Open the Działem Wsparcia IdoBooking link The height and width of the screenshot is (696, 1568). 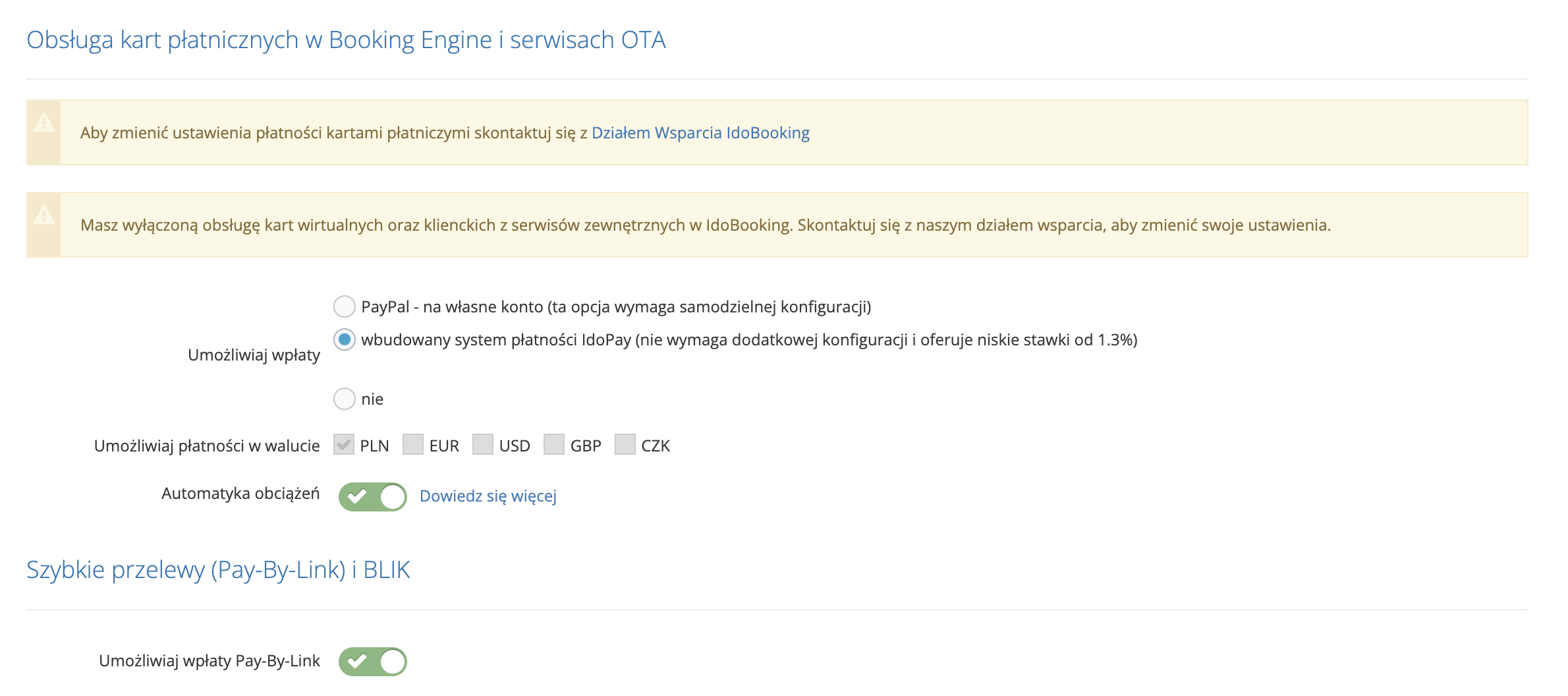coord(700,132)
